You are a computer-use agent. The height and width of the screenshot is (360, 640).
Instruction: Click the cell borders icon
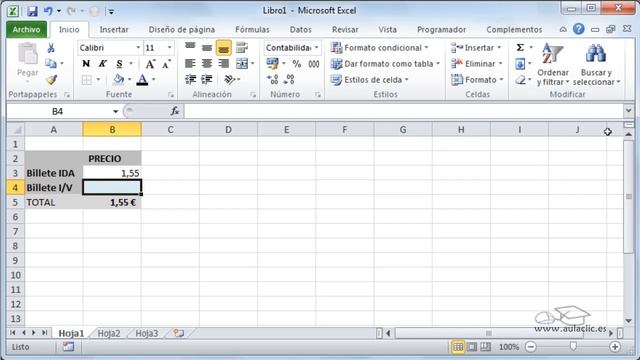click(x=87, y=80)
